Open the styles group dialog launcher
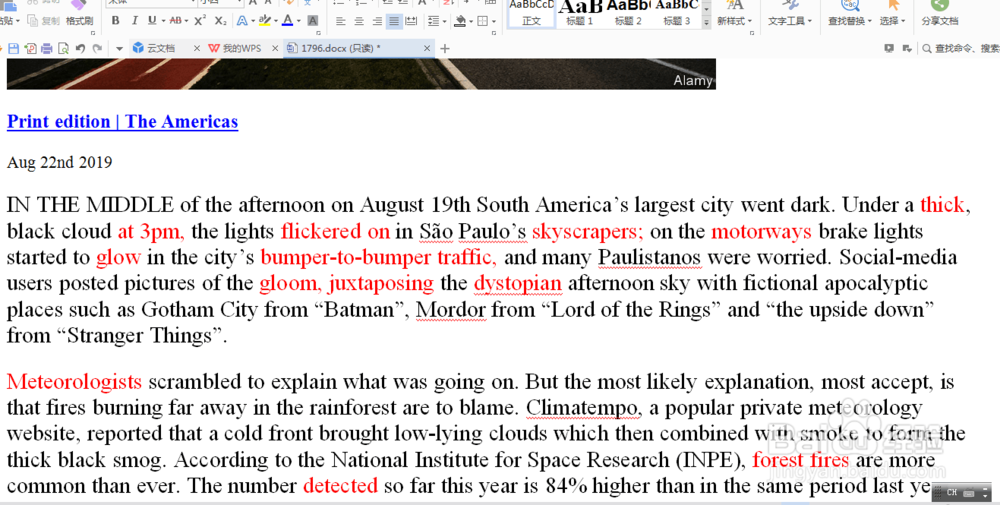Image resolution: width=1000 pixels, height=505 pixels. point(751,33)
